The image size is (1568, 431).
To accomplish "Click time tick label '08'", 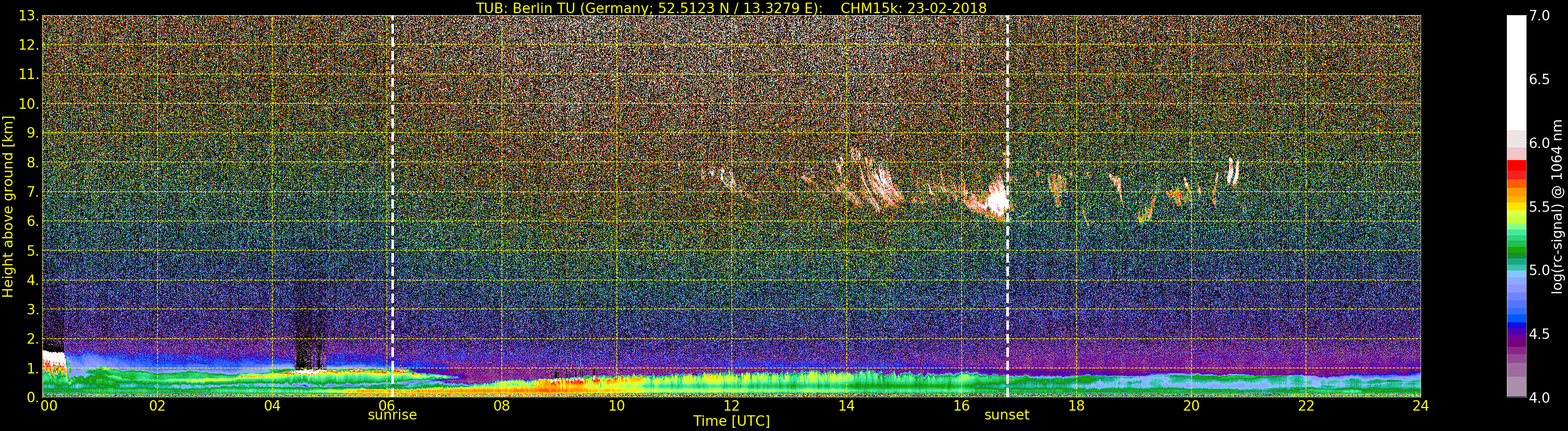I will point(502,406).
